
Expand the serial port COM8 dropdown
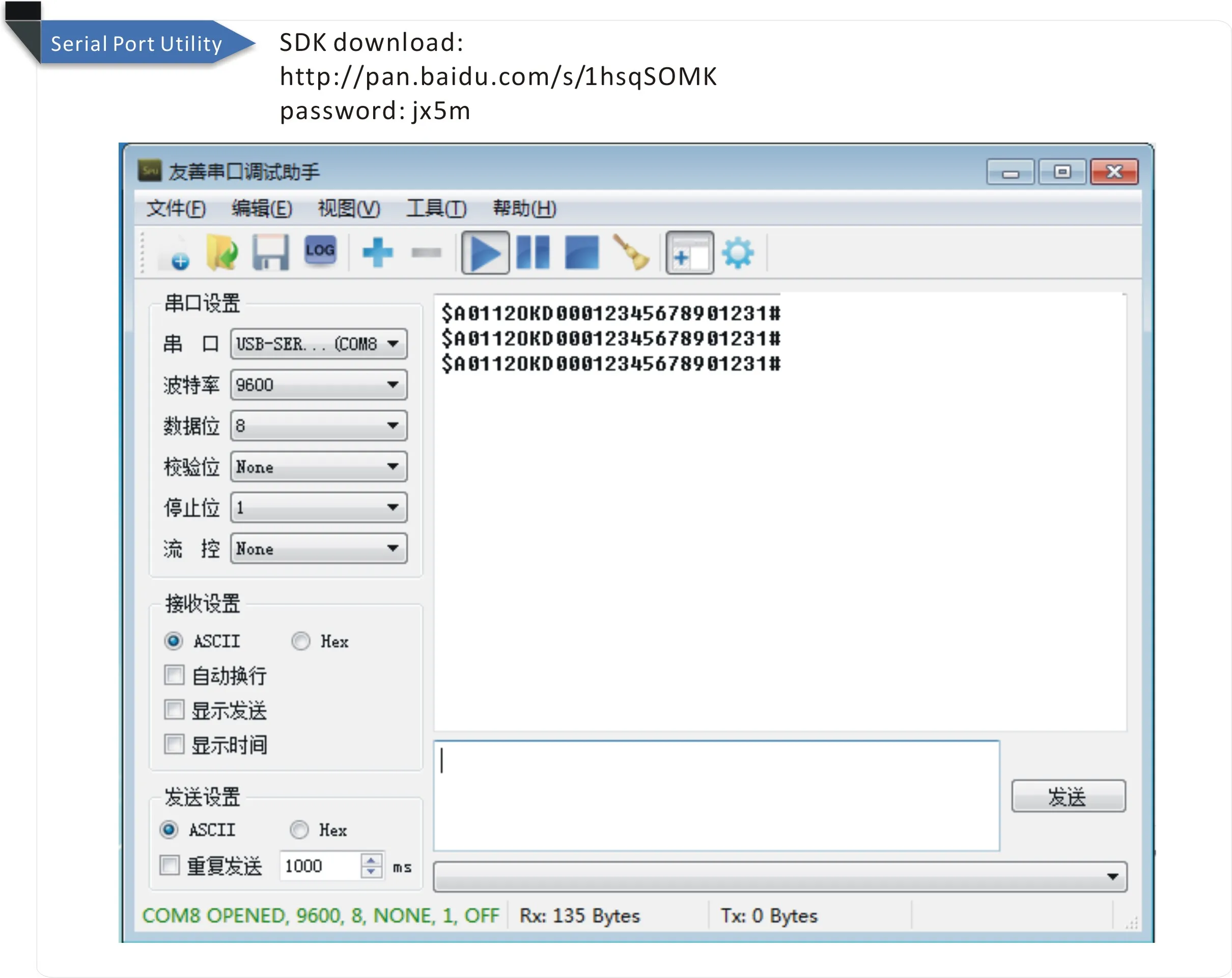[x=319, y=344]
